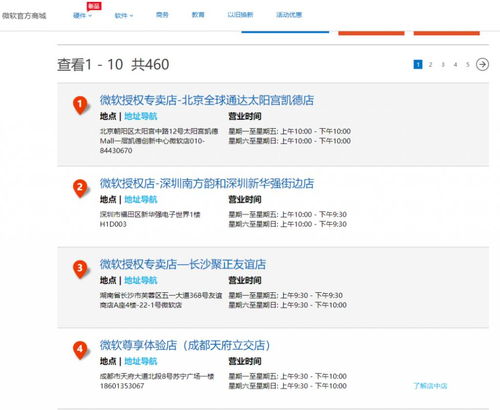The width and height of the screenshot is (500, 410).
Task: Click the 了解店中店 link
Action: (x=430, y=386)
